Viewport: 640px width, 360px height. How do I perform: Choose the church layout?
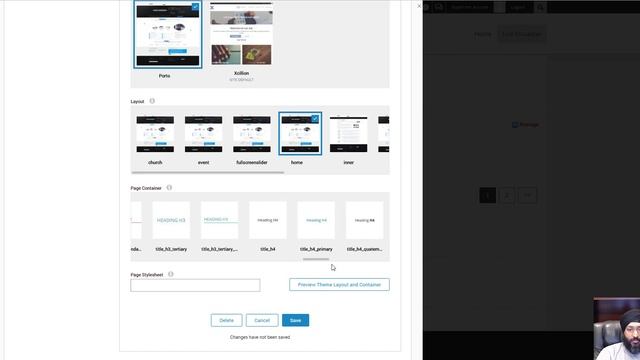click(x=155, y=134)
